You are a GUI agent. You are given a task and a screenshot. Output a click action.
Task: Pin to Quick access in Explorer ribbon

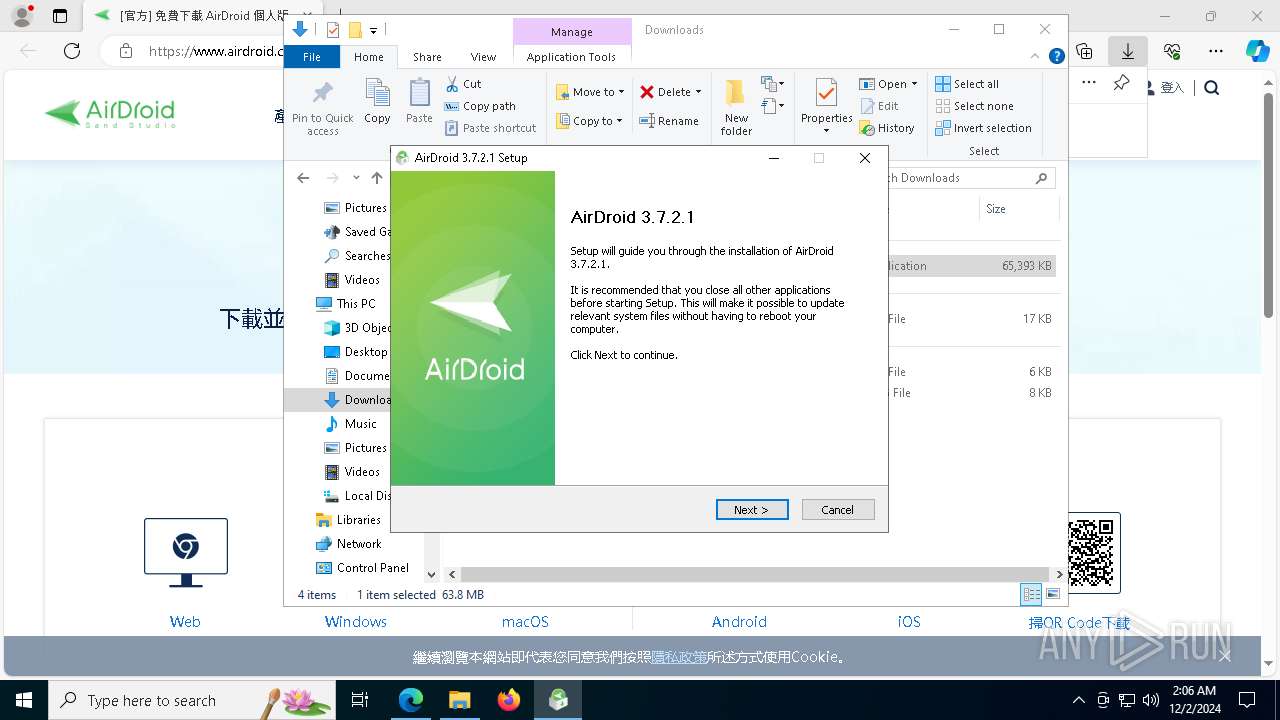tap(322, 107)
